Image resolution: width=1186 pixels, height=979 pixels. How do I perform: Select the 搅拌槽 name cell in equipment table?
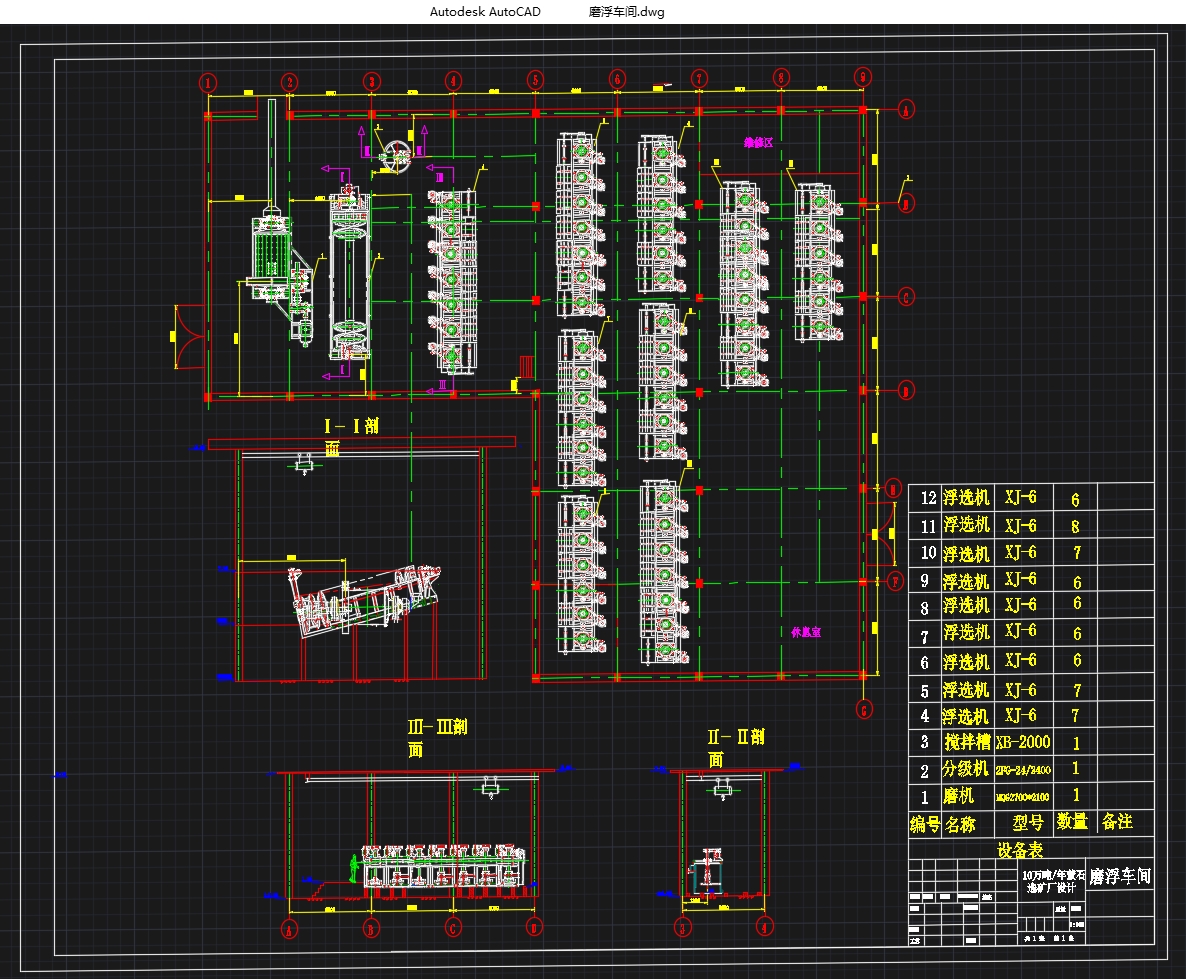click(x=967, y=742)
